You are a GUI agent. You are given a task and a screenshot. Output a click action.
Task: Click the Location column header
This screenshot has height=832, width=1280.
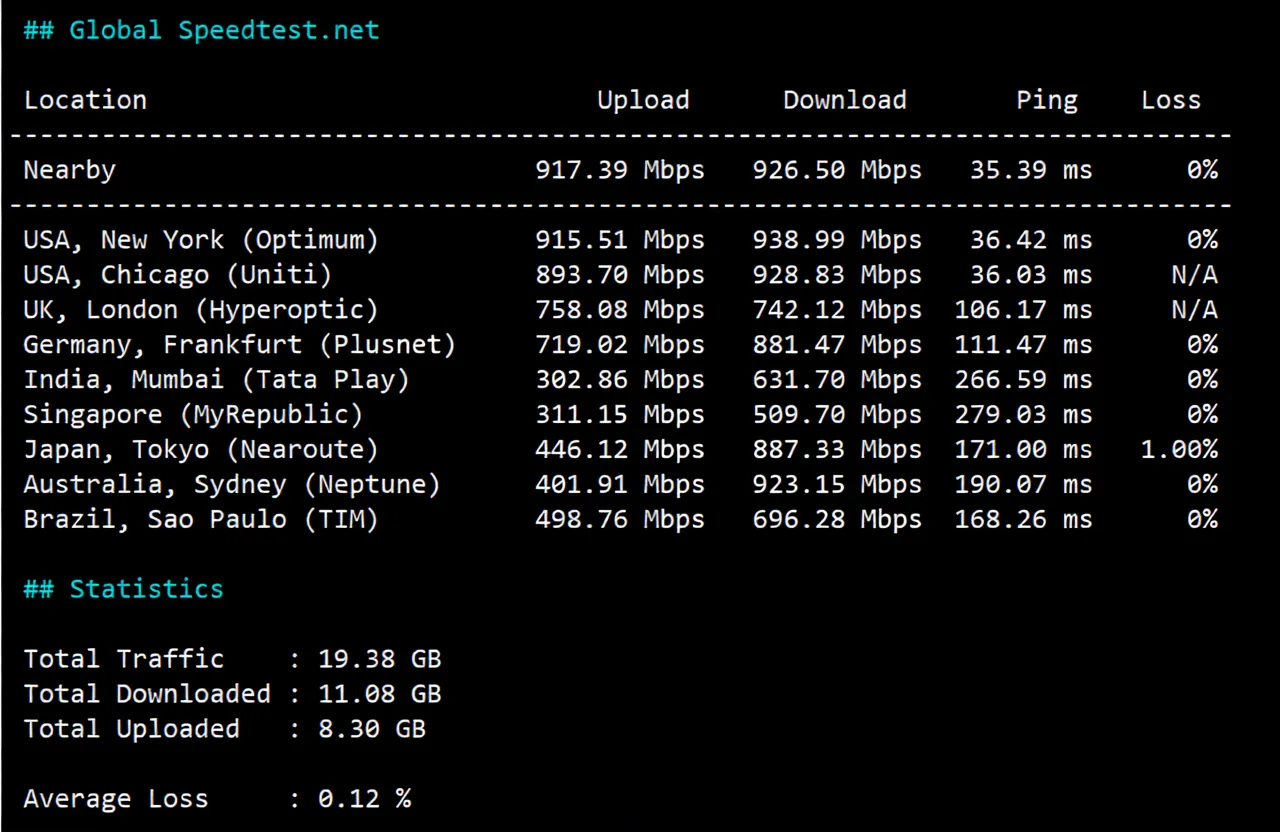coord(85,100)
